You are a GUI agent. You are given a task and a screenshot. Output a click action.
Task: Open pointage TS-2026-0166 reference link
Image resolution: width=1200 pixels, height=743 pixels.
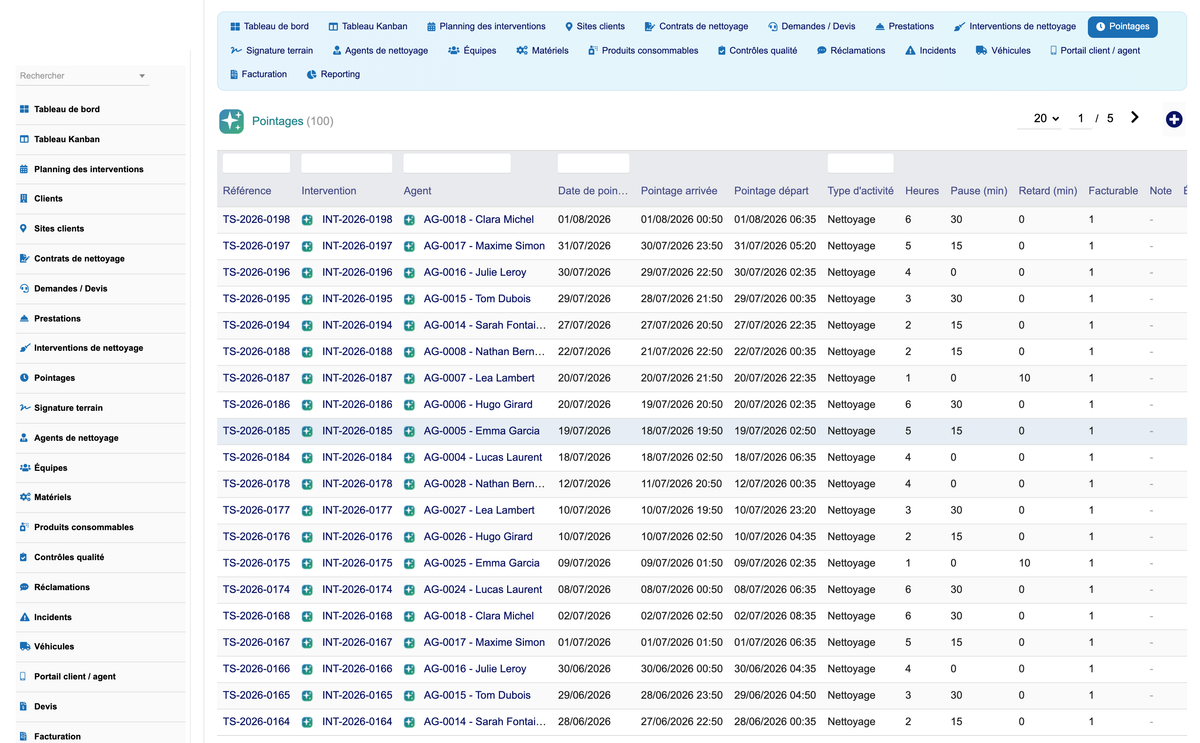click(x=256, y=669)
